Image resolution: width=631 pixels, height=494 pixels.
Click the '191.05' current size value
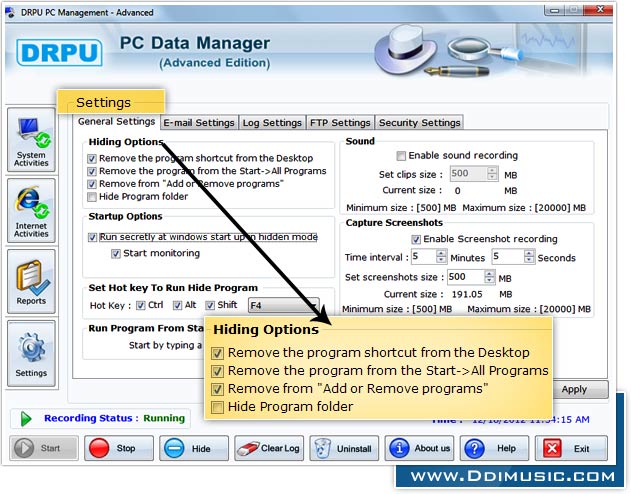pos(467,294)
